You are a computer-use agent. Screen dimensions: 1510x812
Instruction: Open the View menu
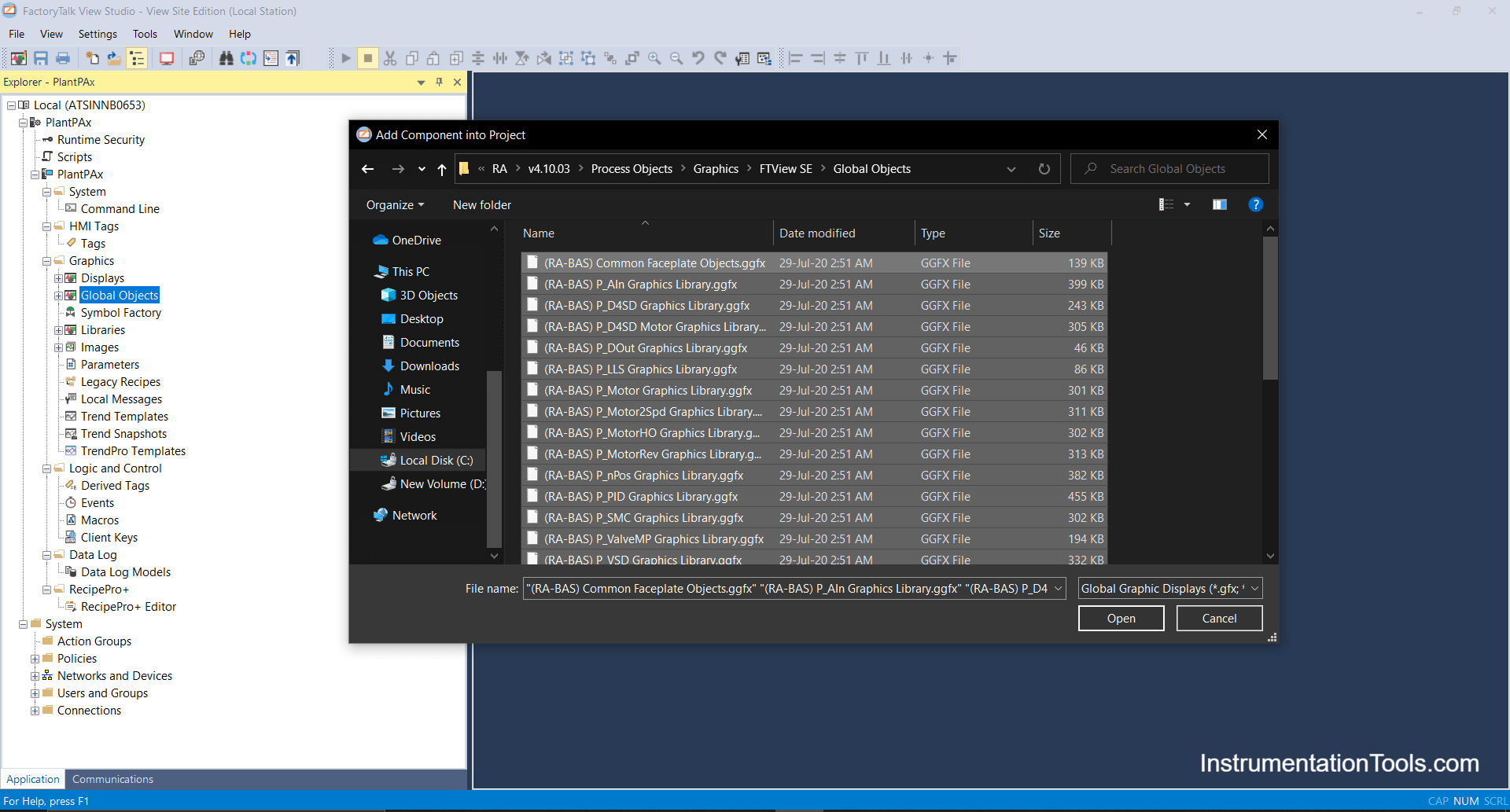(51, 34)
